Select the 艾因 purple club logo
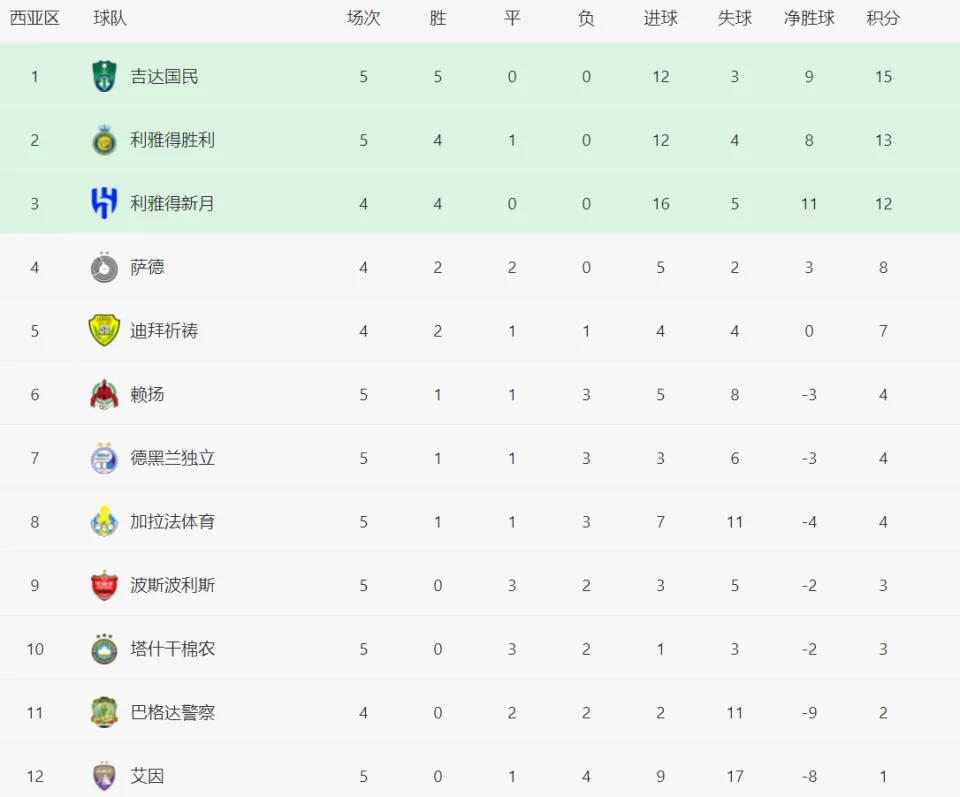Viewport: 960px width, 797px height. click(x=104, y=776)
